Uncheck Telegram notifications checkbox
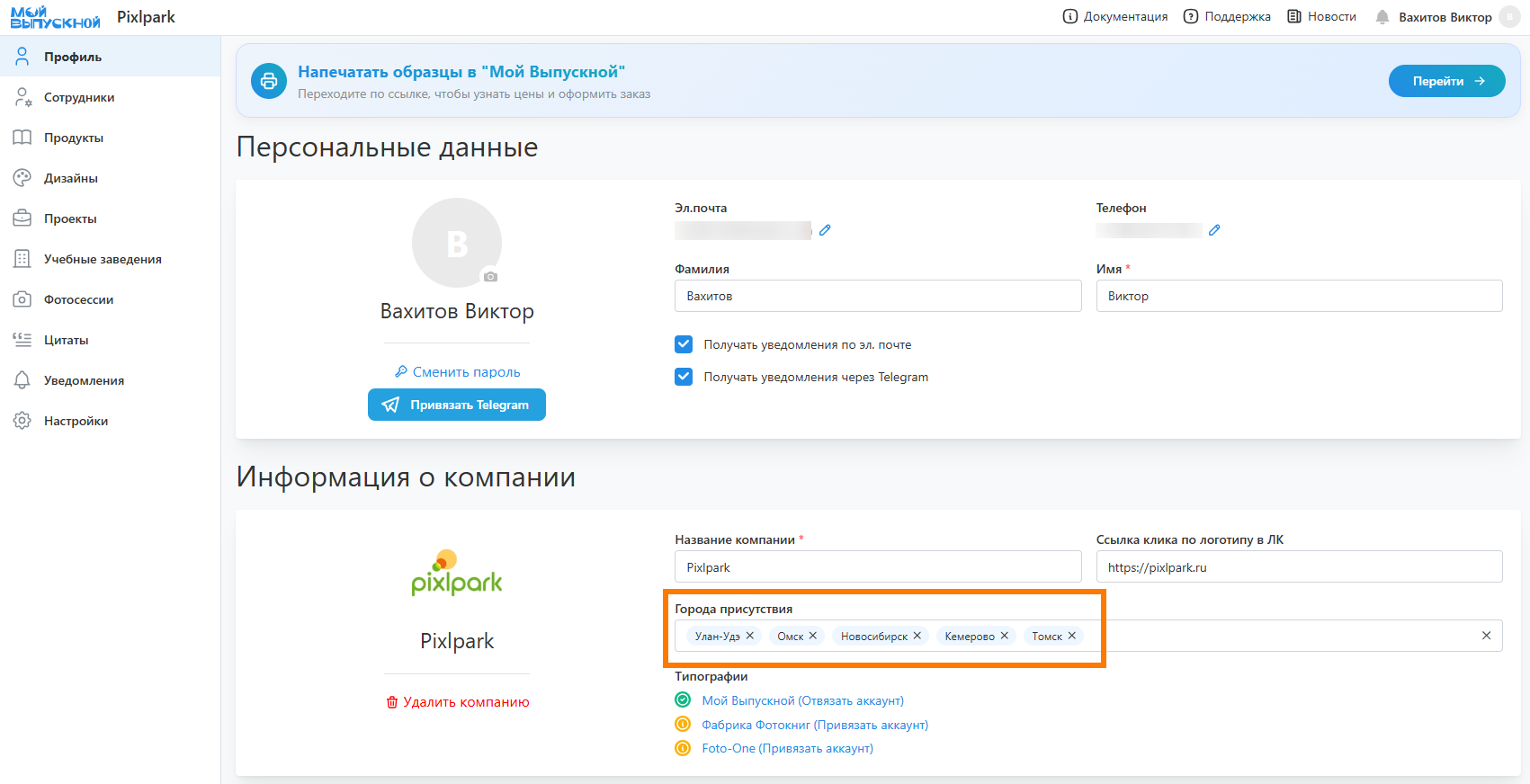The width and height of the screenshot is (1530, 784). pos(684,377)
